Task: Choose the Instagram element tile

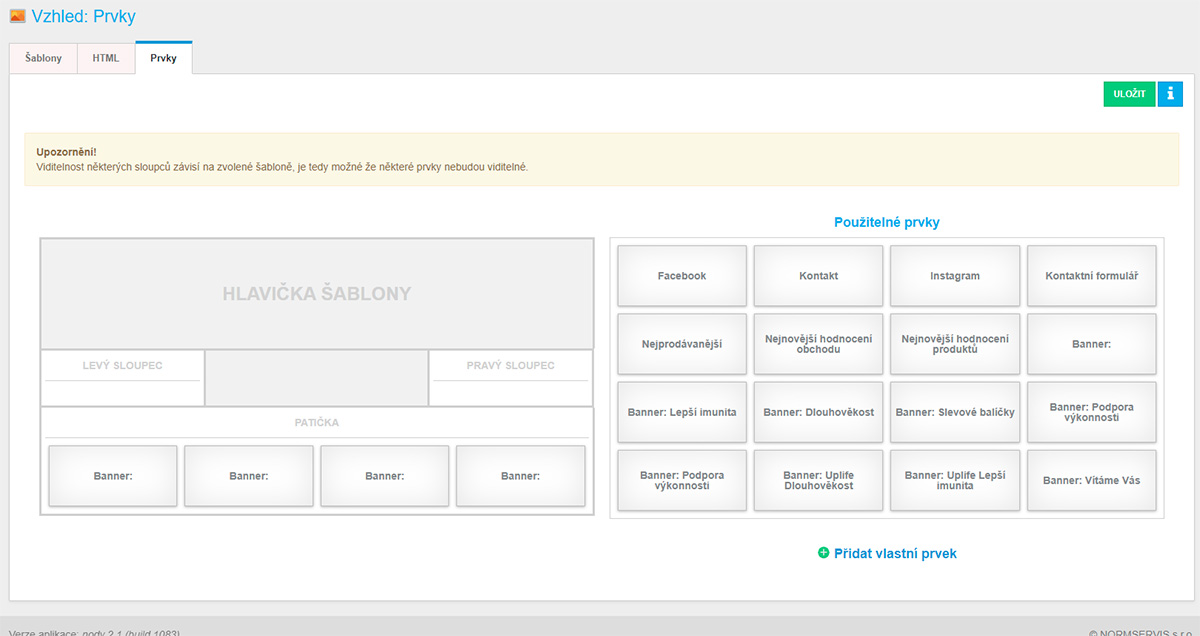Action: coord(955,276)
